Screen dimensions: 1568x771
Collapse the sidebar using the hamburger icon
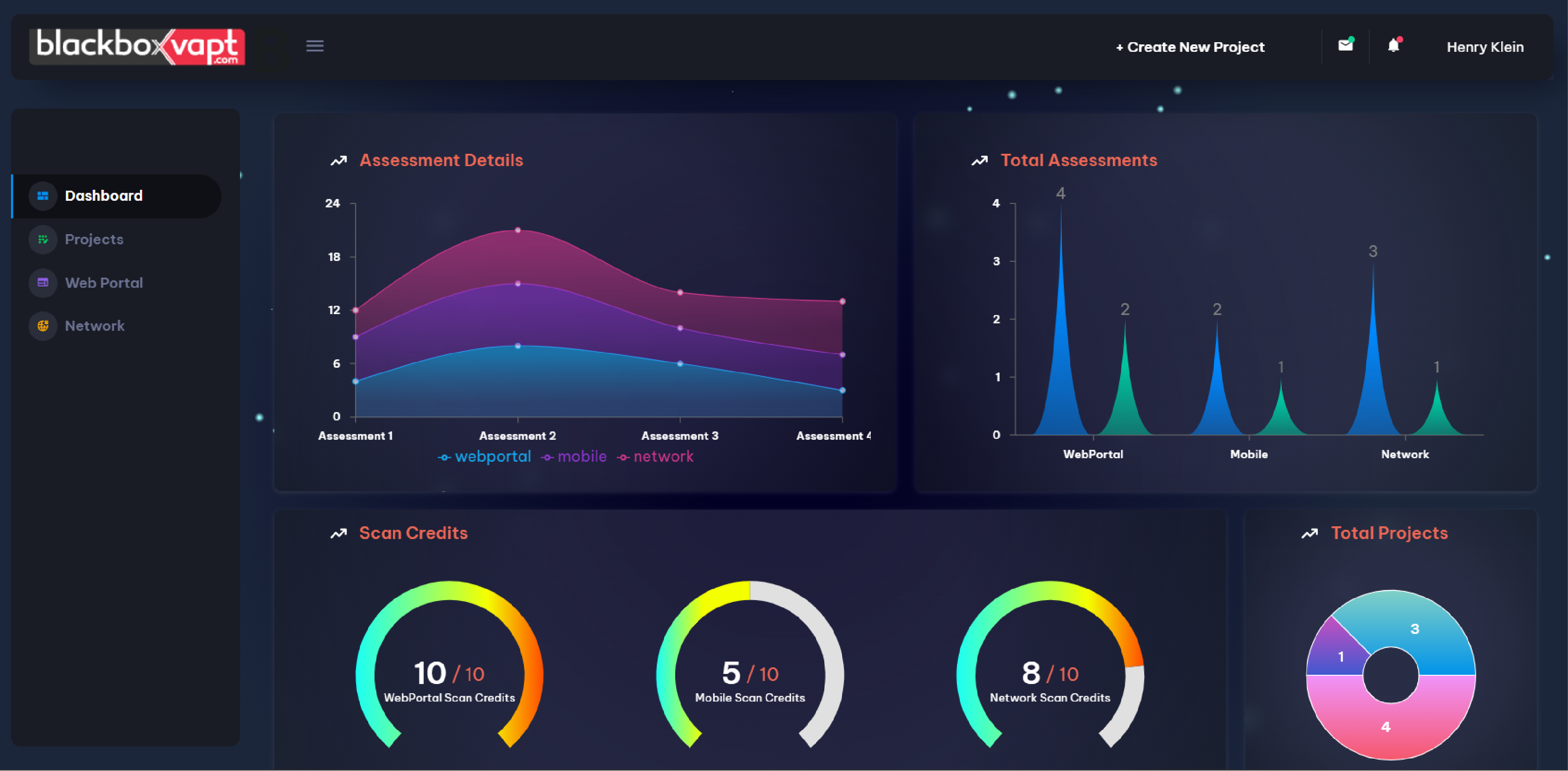pyautogui.click(x=315, y=46)
